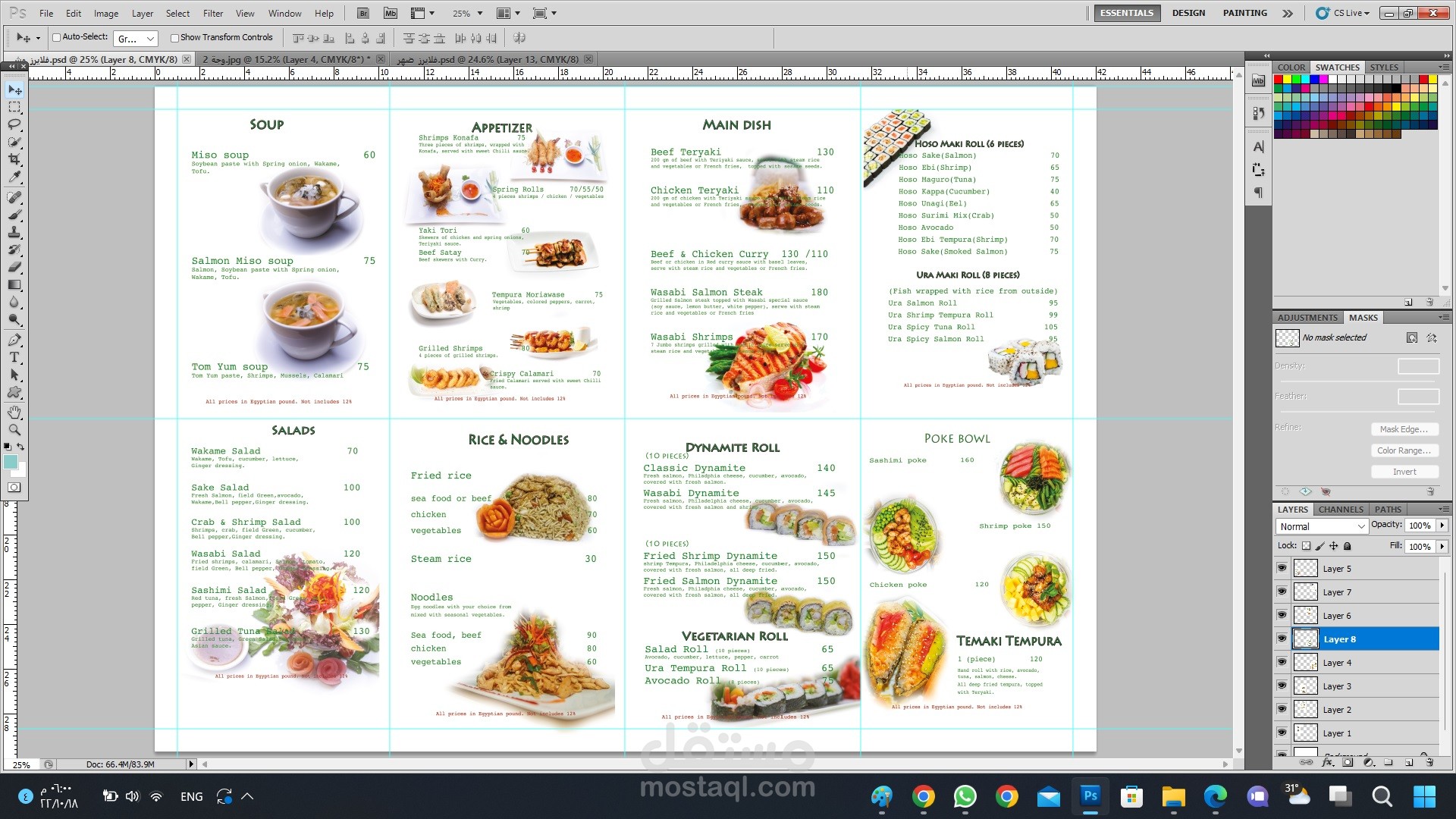Viewport: 1456px width, 819px height.
Task: Select the Blur tool
Action: point(14,302)
